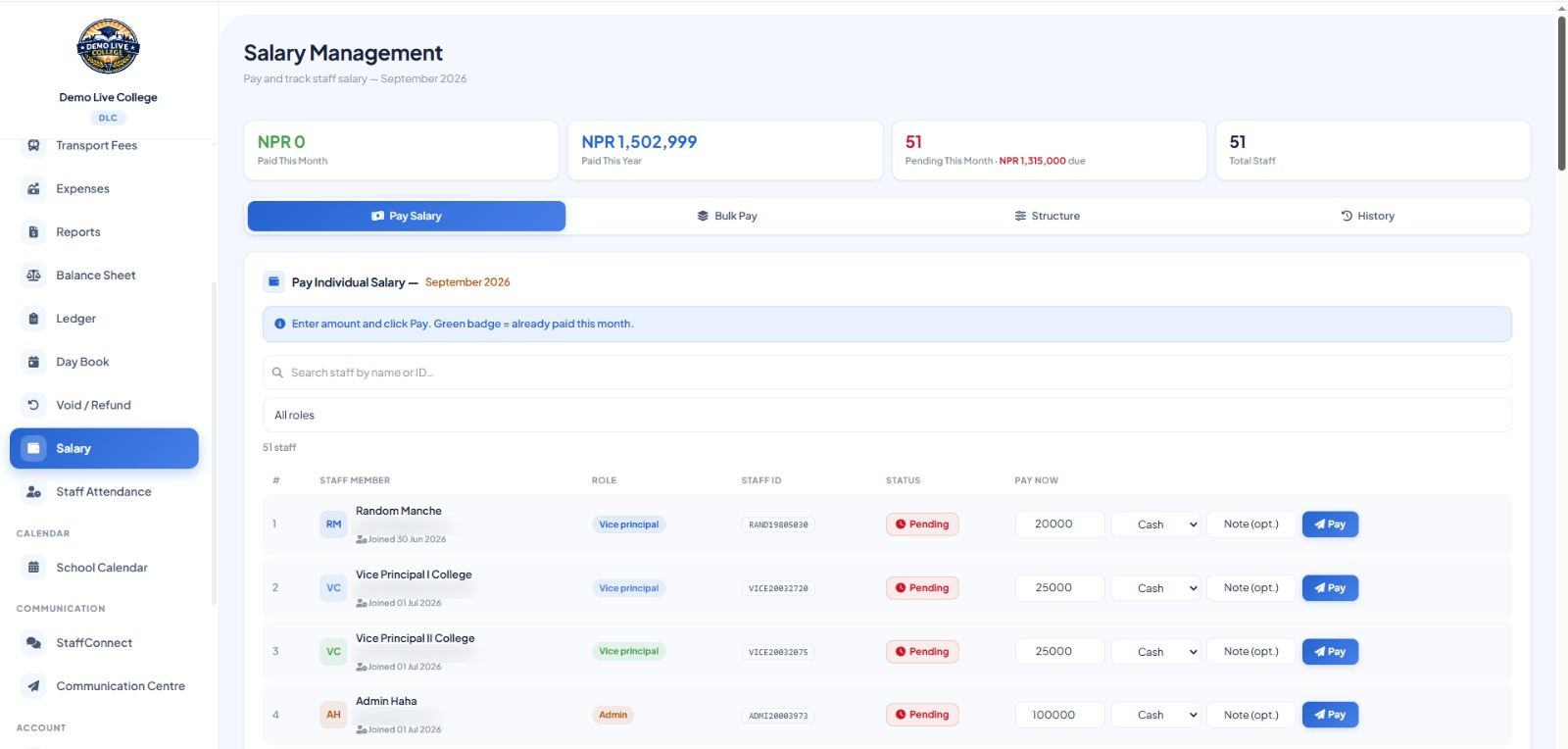Open Transport Fees bus icon
Viewport: 1568px width, 749px height.
tap(33, 145)
